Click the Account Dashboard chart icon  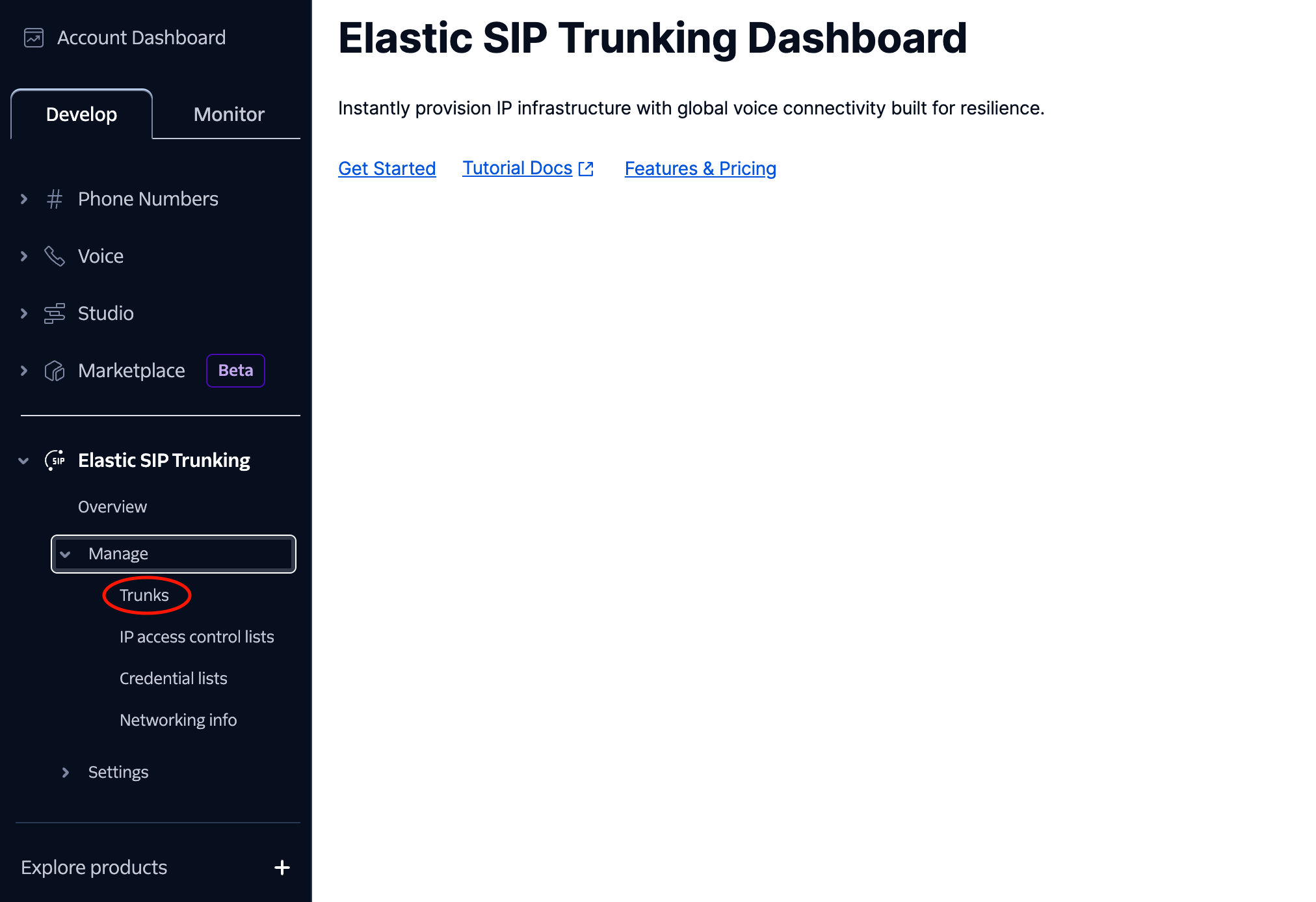(34, 38)
